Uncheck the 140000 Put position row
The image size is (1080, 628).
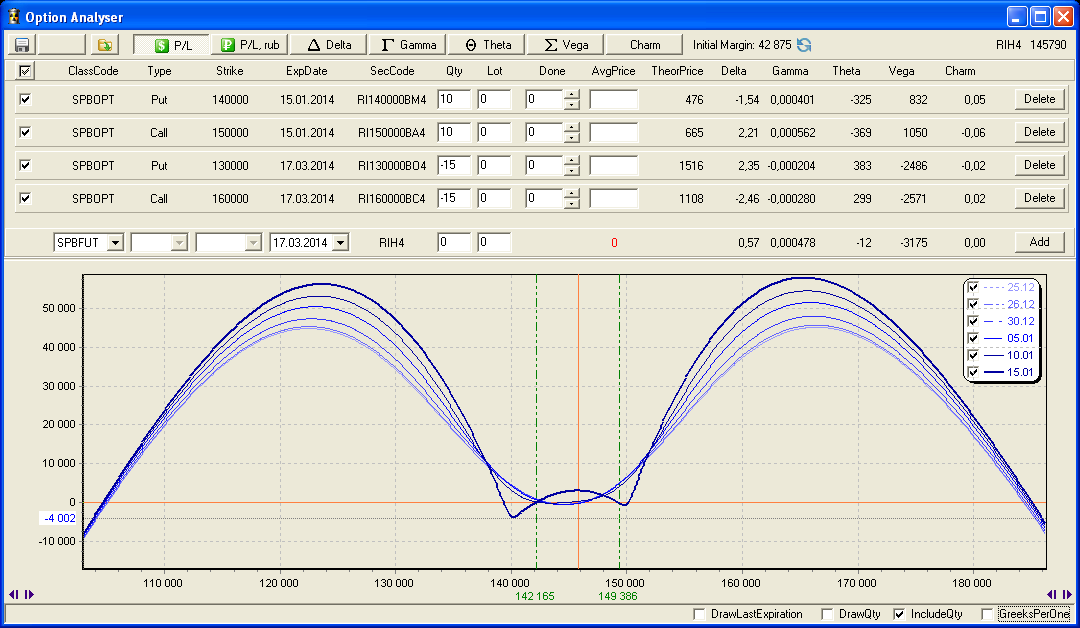(25, 99)
